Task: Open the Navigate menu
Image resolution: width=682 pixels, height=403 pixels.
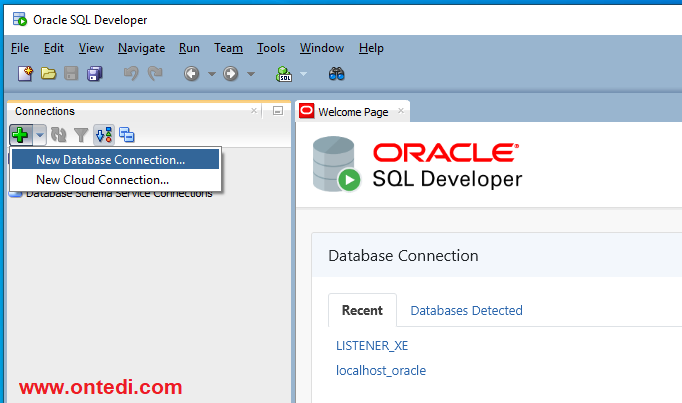Action: click(x=141, y=48)
